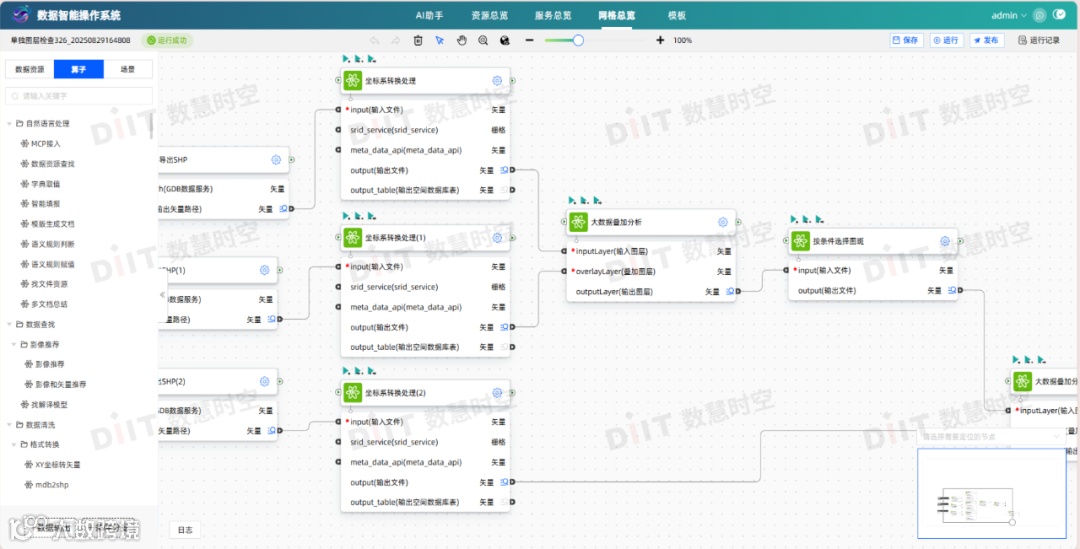Screen dimensions: 1080x549
Task: Click the 运行成功 status badge
Action: point(167,41)
